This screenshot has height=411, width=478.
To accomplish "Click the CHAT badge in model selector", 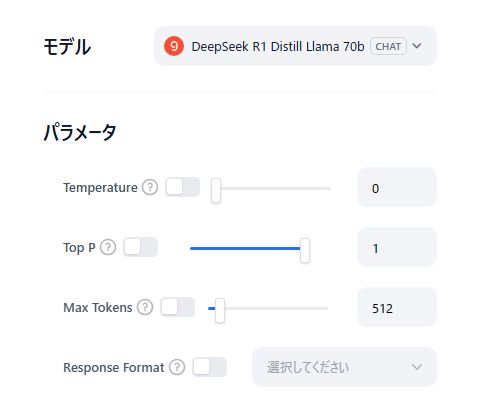I will [x=388, y=46].
